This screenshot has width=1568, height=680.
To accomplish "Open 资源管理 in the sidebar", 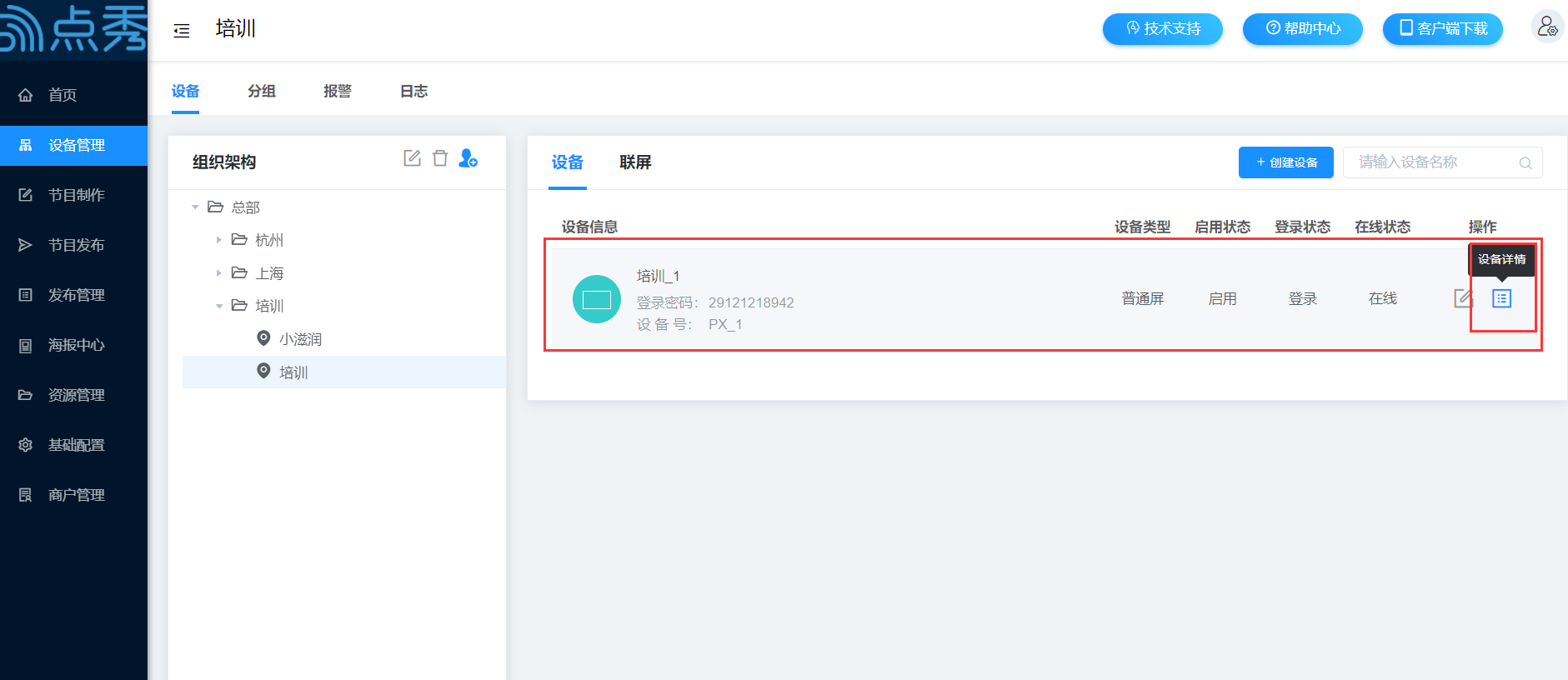I will 73,395.
